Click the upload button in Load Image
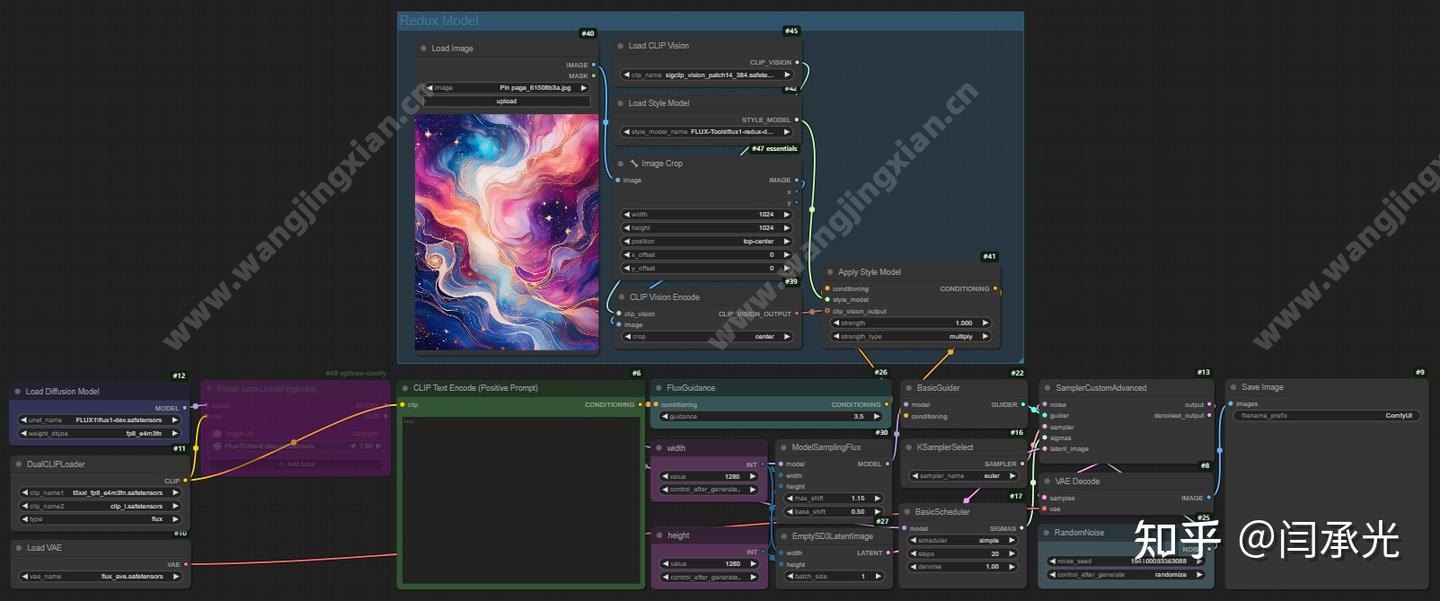The height and width of the screenshot is (601, 1440). point(506,101)
